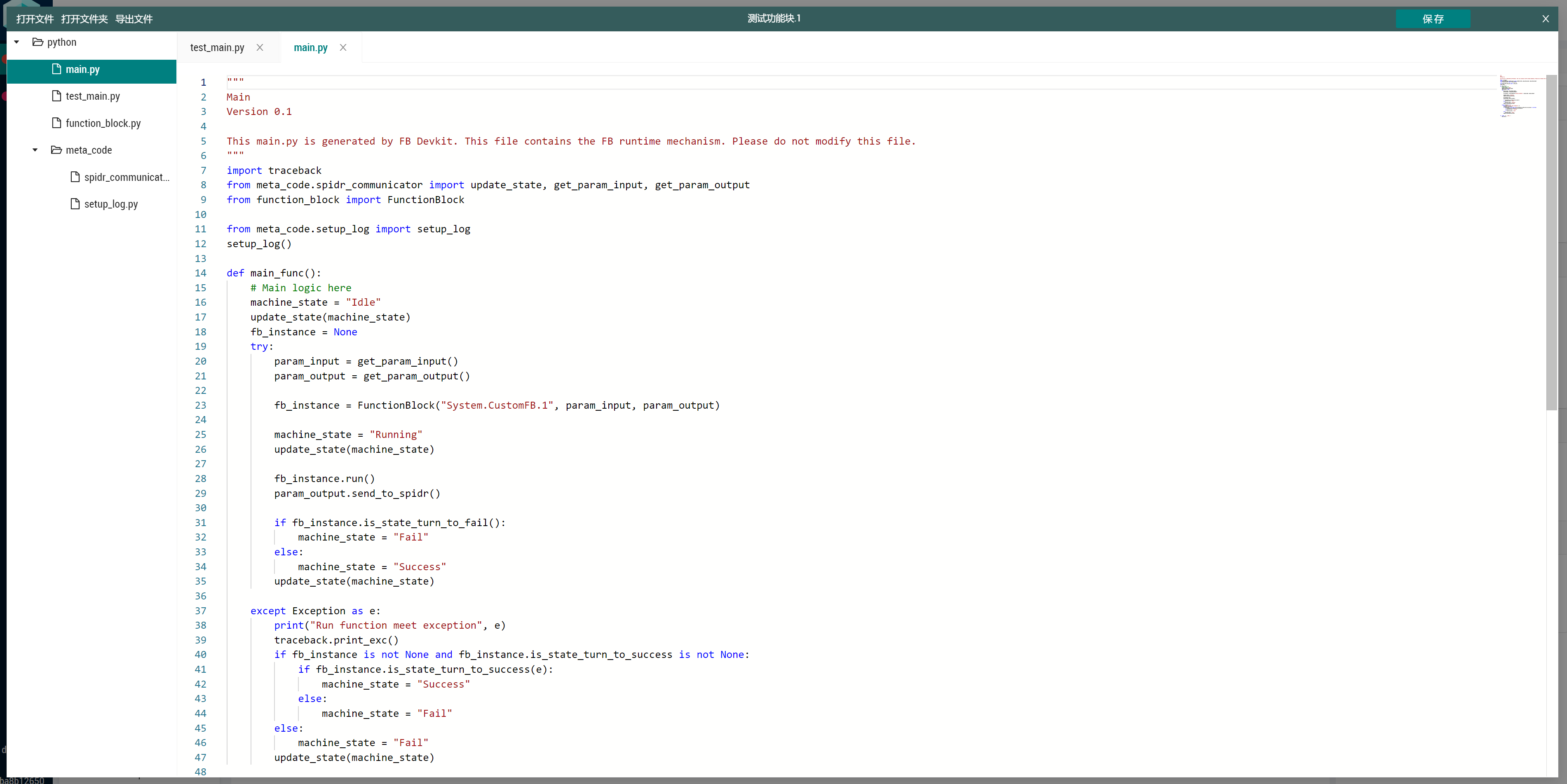The image size is (1567, 784).
Task: Click file icon beside spidr_communicat...
Action: [x=75, y=176]
